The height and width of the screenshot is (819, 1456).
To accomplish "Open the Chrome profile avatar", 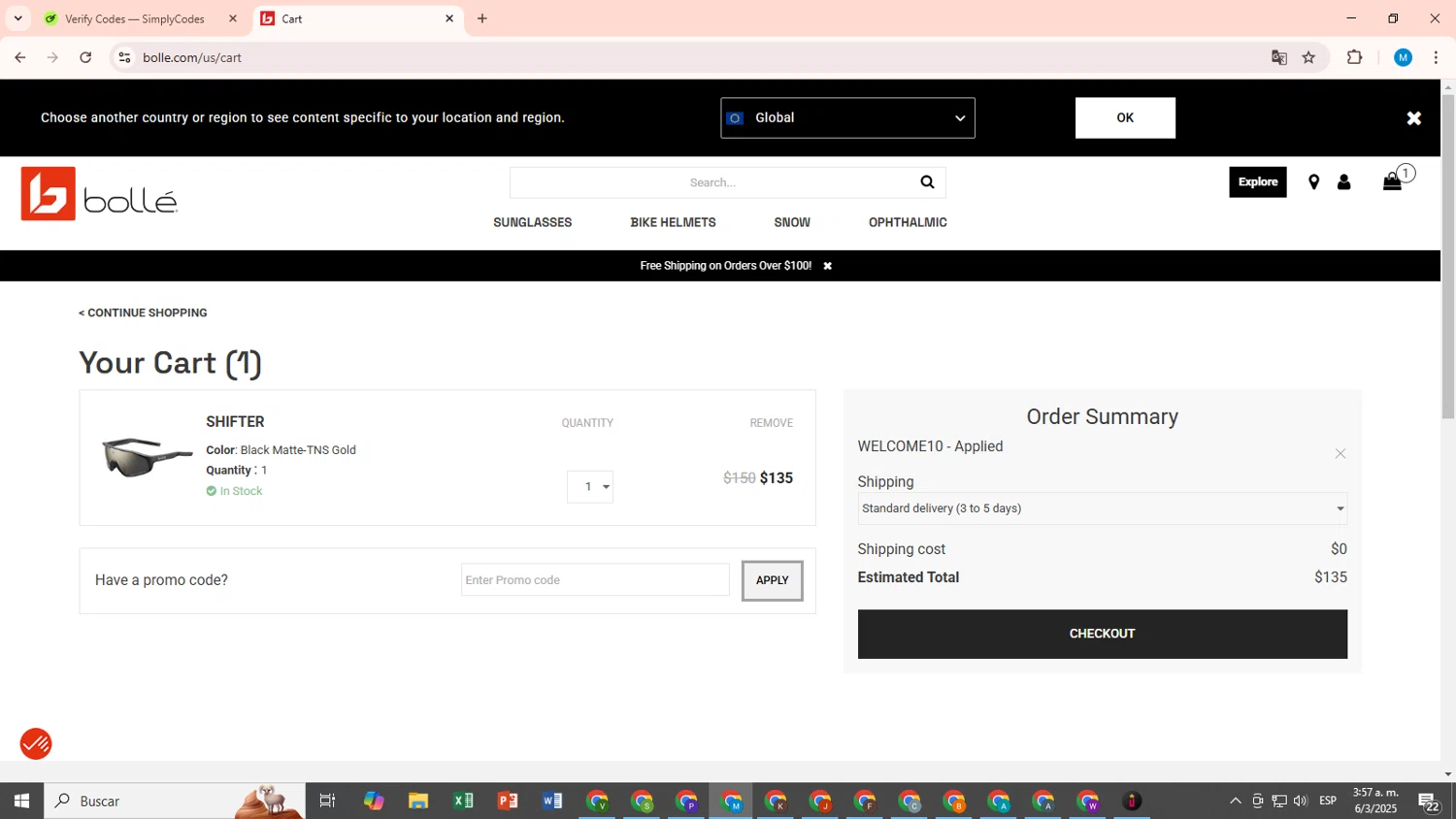I will click(x=1403, y=57).
